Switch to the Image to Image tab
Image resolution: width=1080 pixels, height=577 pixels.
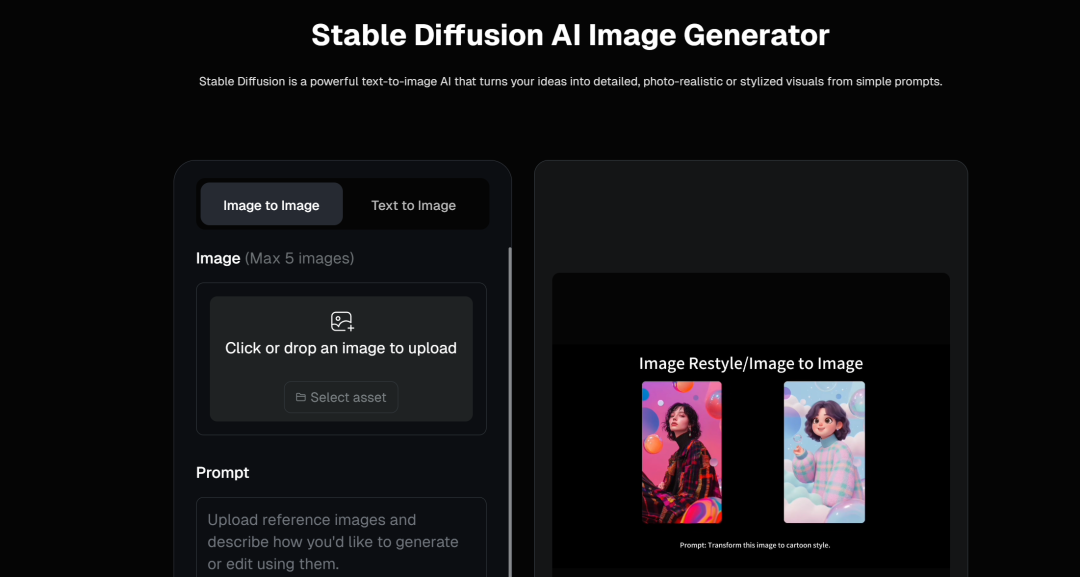click(271, 204)
